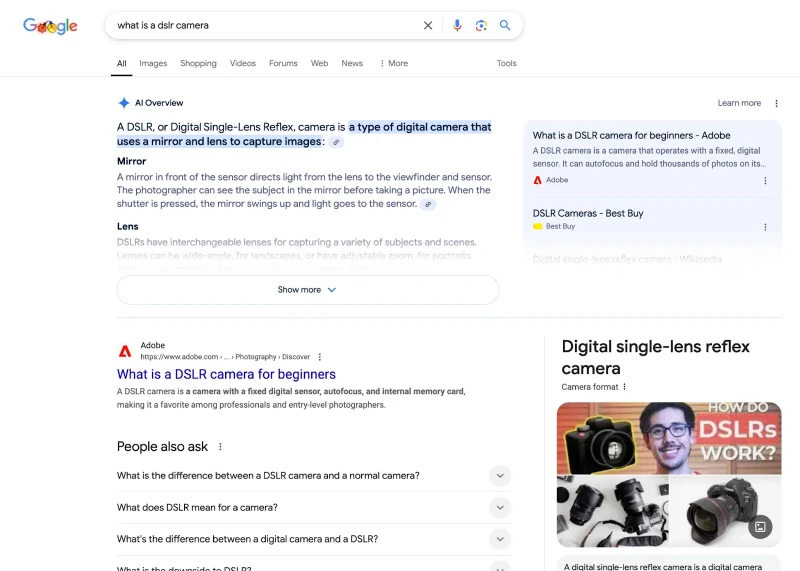Screen dimensions: 800x571
Task: Click 'Digital single-lens reflex camera' panel heading
Action: click(656, 357)
